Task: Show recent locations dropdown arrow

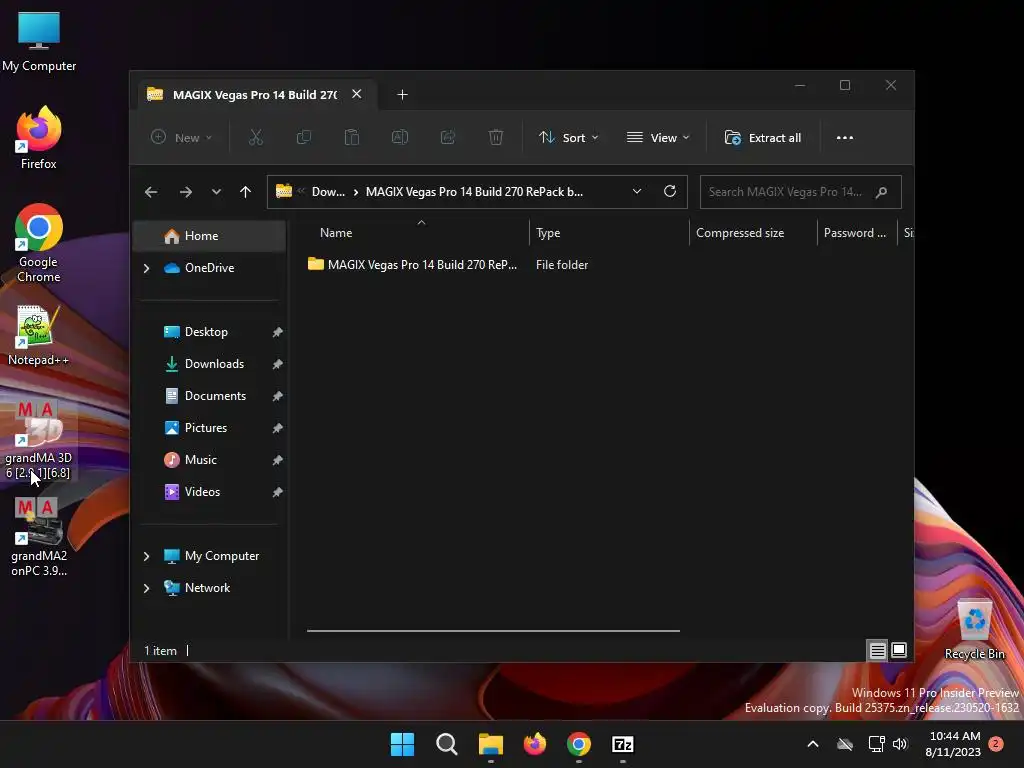Action: point(216,192)
